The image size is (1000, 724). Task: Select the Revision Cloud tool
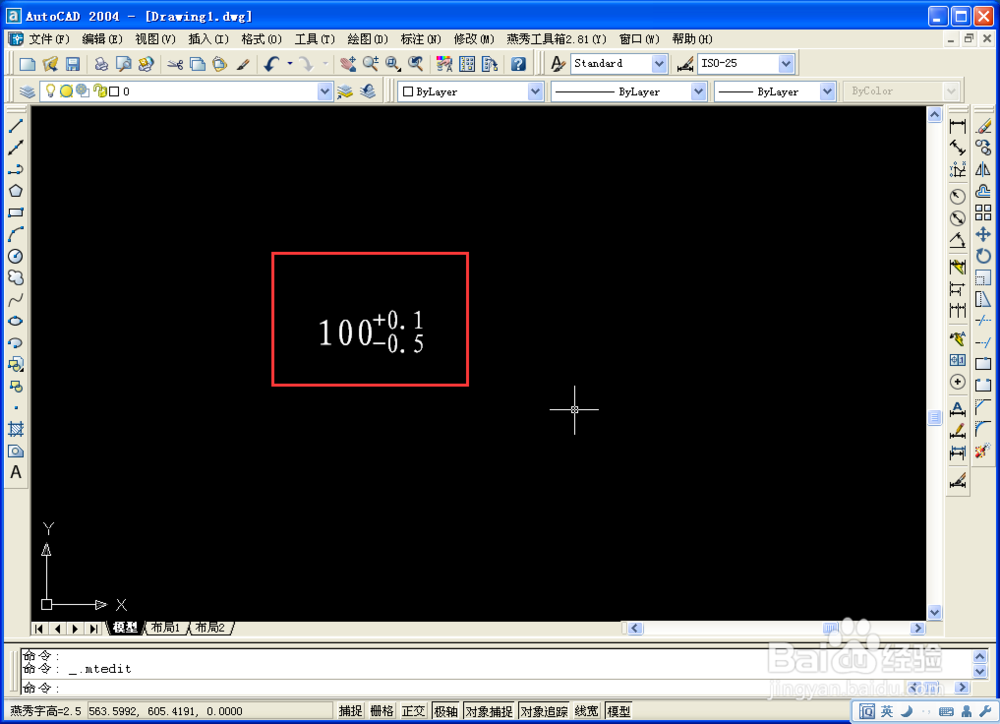[16, 277]
